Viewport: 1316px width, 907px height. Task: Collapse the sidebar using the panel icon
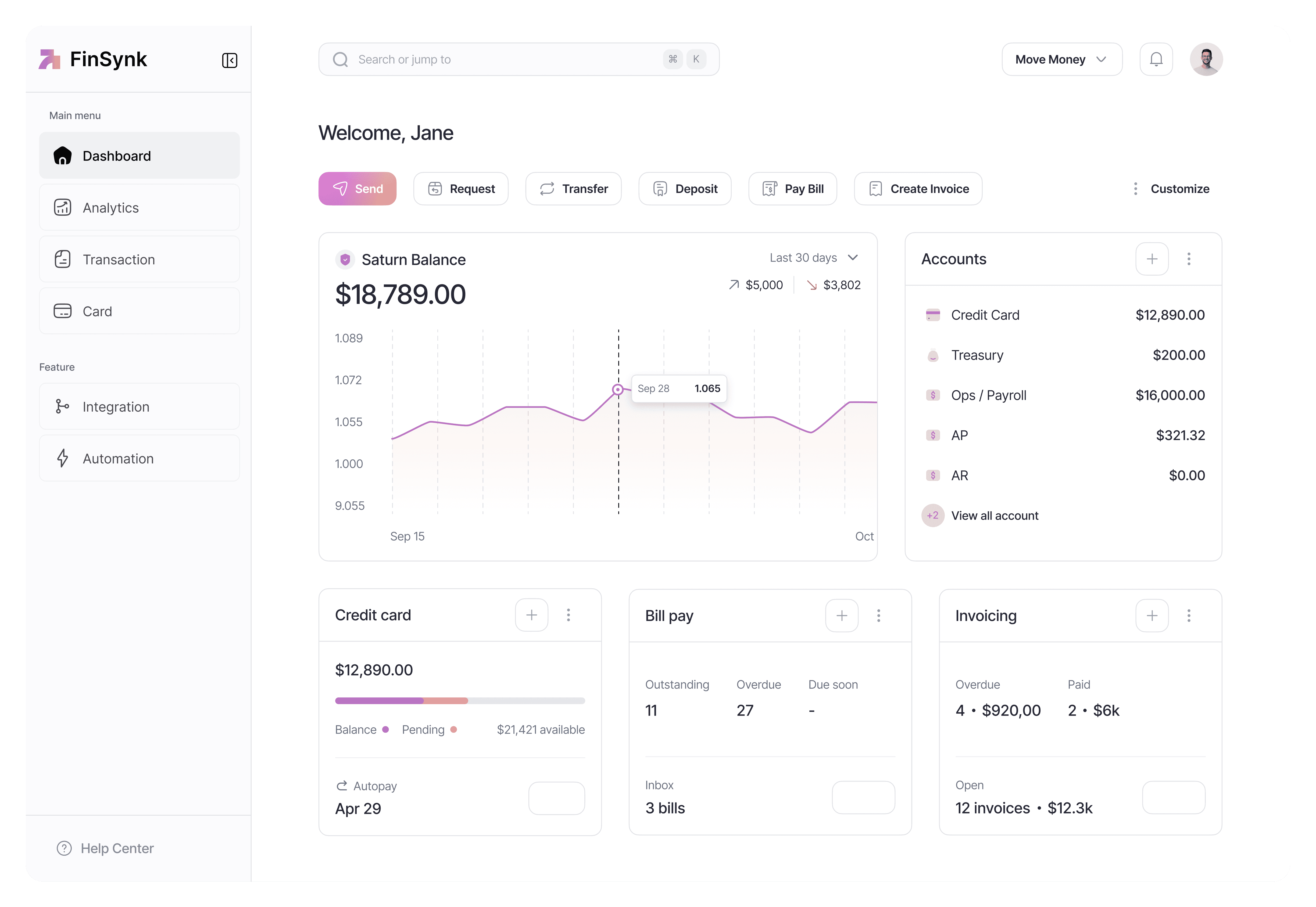coord(230,60)
